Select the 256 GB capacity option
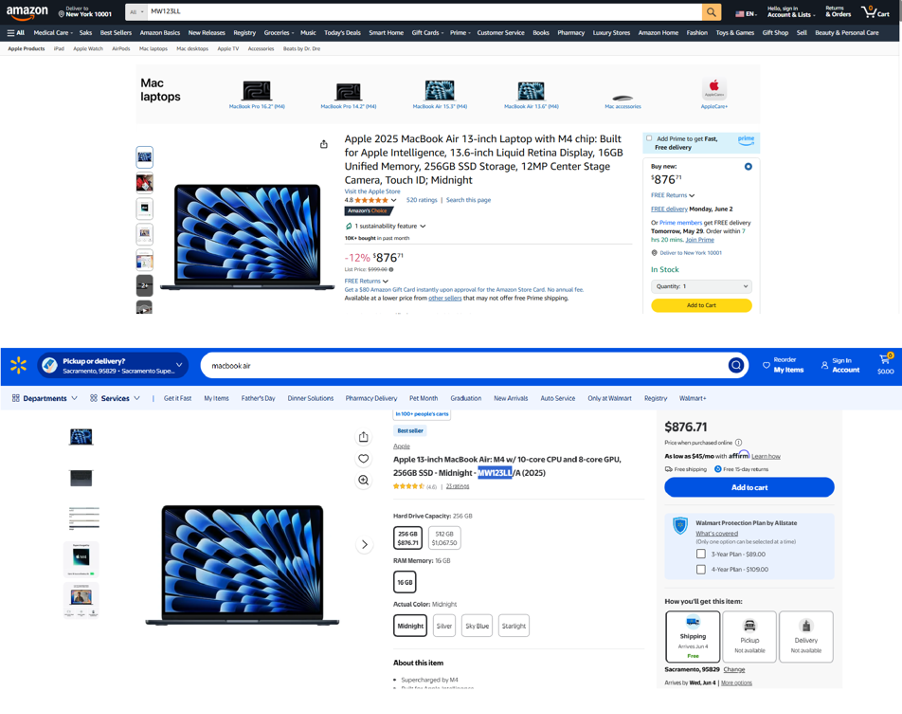 [x=408, y=538]
